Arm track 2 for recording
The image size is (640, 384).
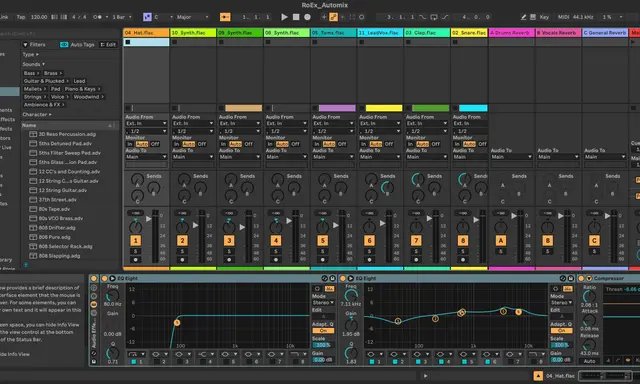[x=182, y=260]
